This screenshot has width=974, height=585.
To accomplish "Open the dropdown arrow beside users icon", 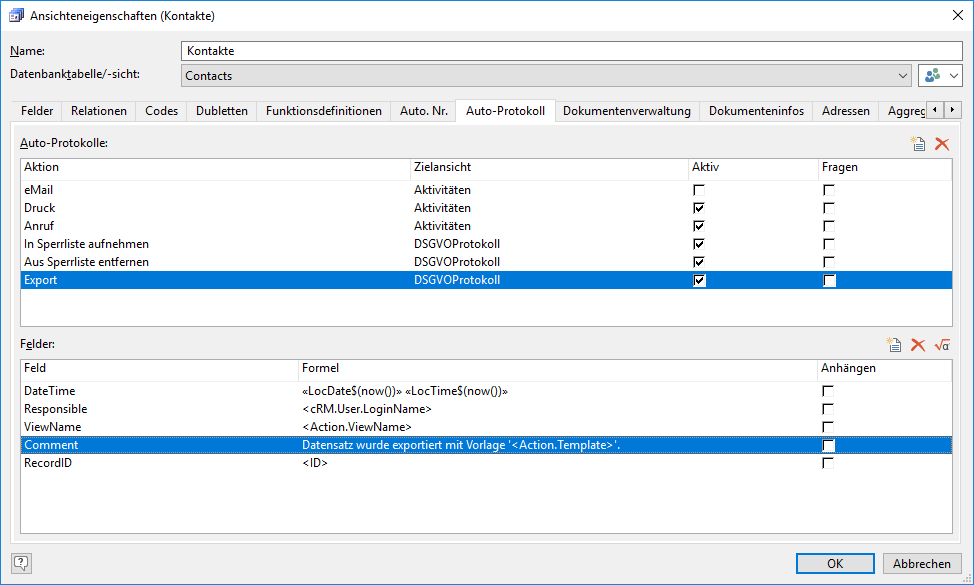I will pyautogui.click(x=954, y=76).
